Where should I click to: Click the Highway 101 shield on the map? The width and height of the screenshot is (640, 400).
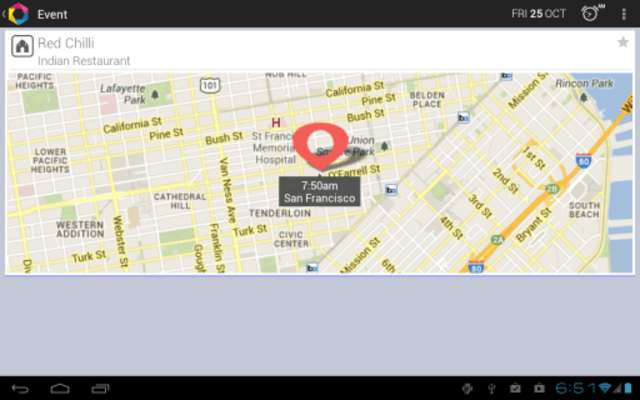point(210,85)
